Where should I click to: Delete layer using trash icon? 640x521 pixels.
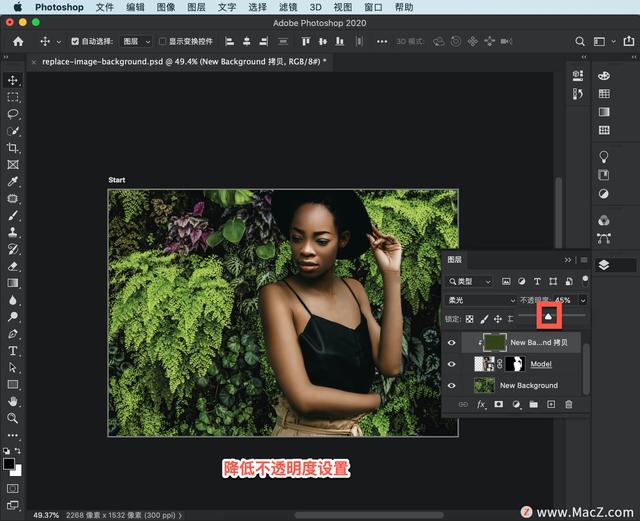coord(569,404)
